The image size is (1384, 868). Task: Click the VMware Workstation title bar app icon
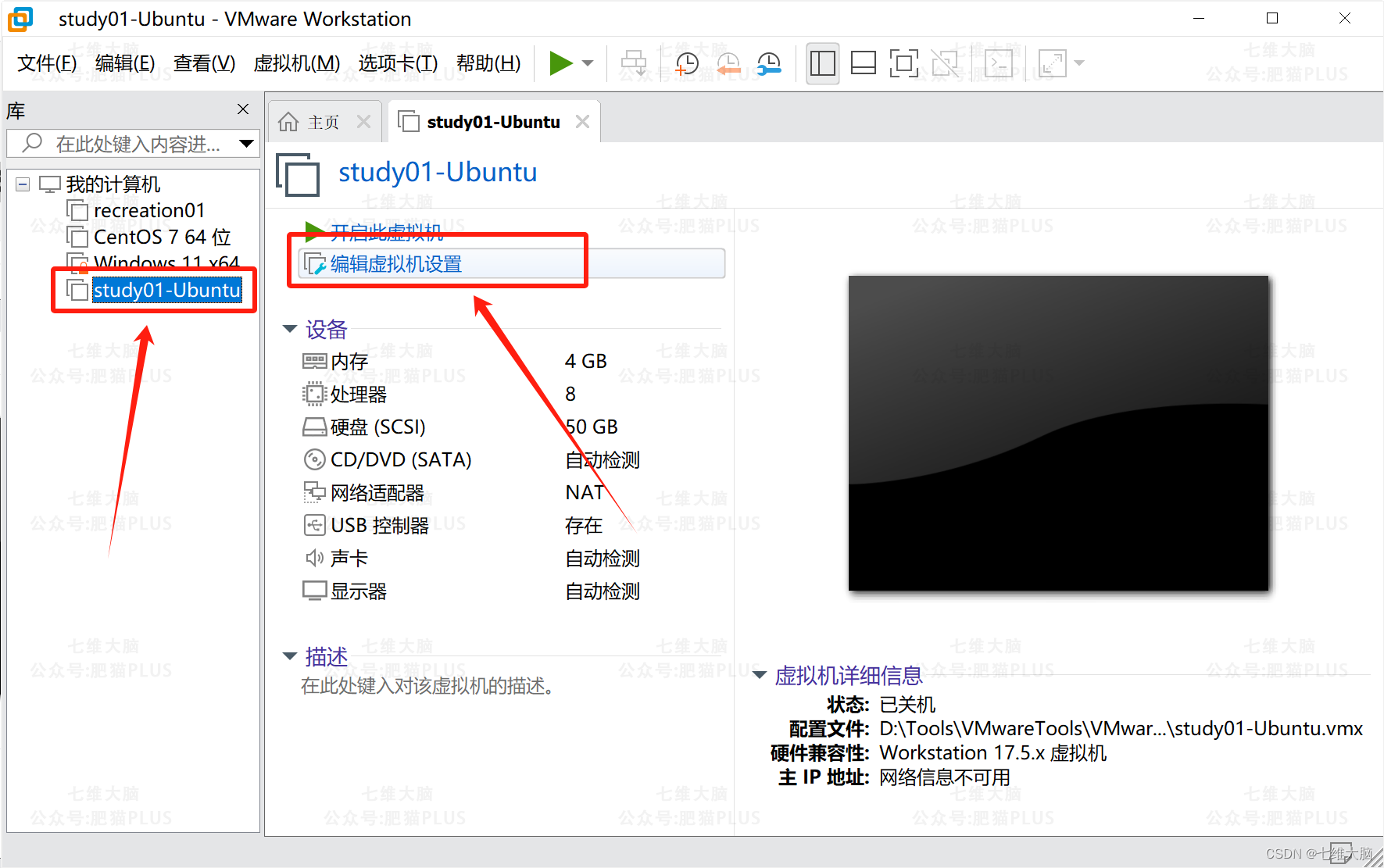click(20, 19)
